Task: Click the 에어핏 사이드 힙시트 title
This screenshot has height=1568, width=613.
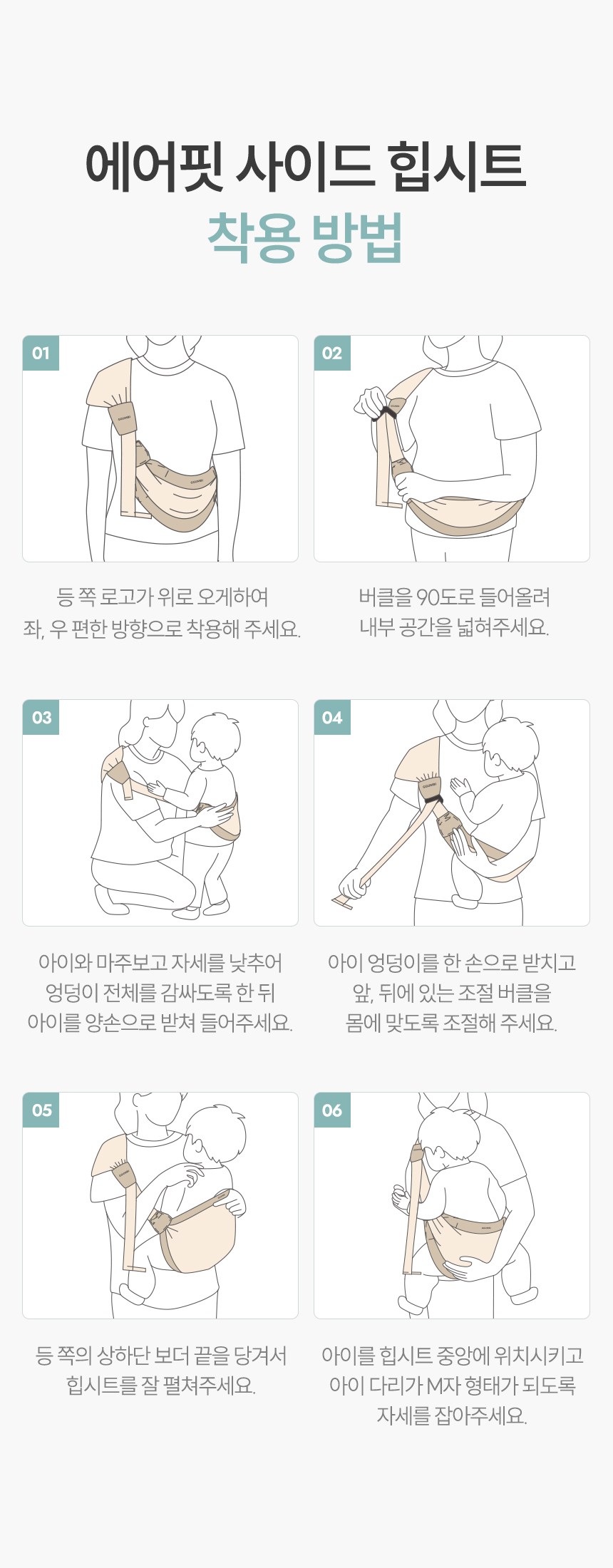Action: 306,166
